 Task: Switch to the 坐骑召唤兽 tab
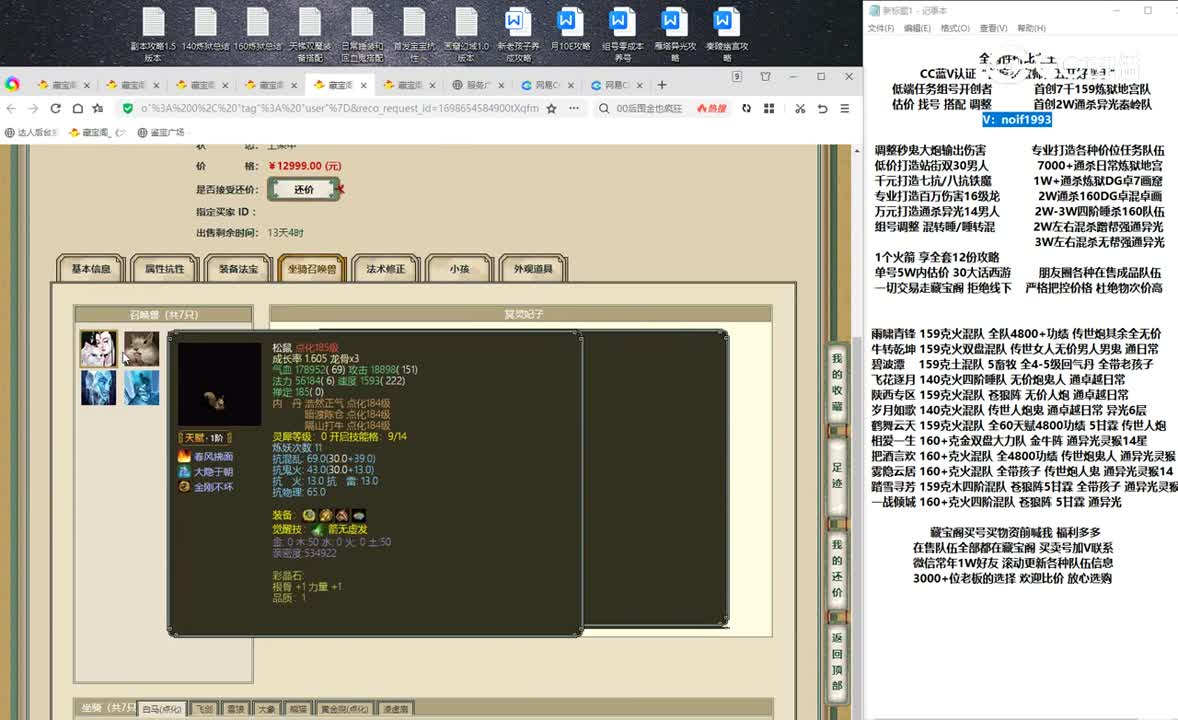point(312,269)
